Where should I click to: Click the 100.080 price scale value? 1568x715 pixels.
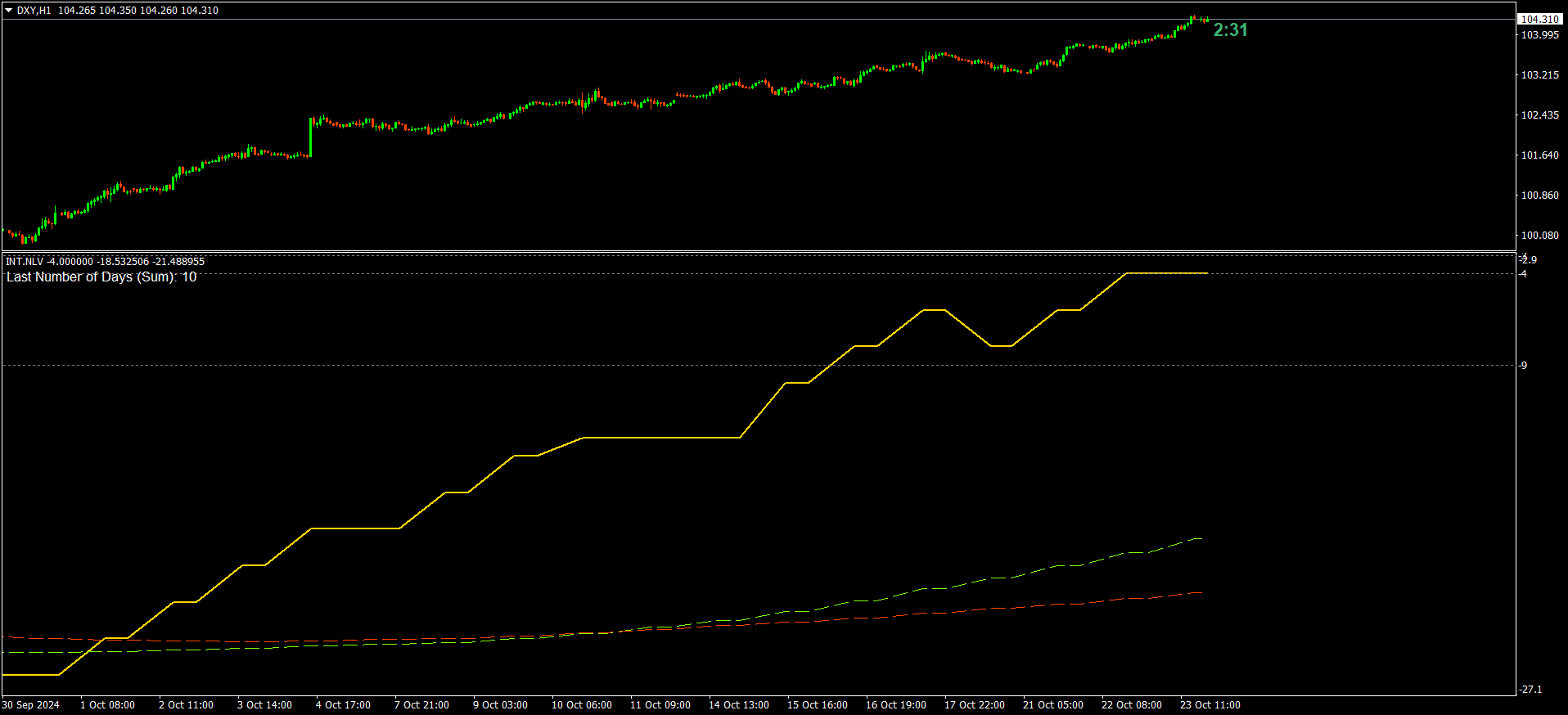coord(1539,236)
